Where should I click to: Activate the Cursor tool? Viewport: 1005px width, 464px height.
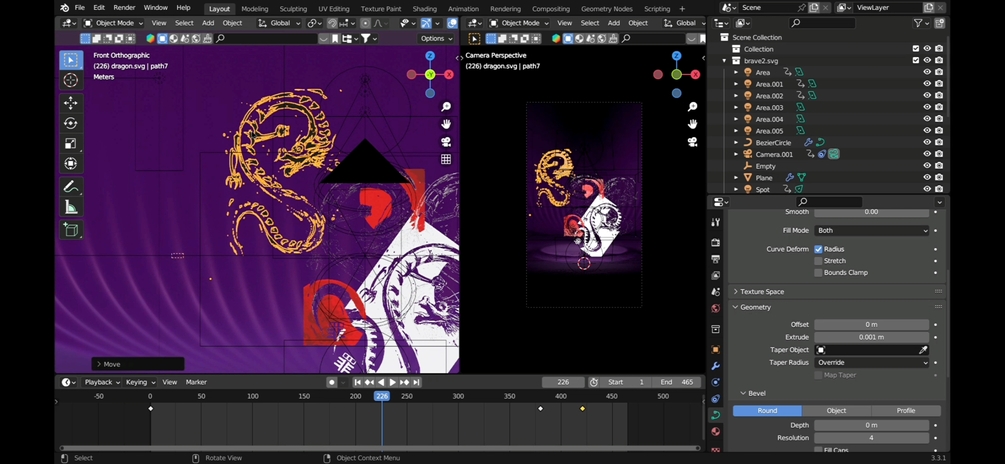coord(71,80)
